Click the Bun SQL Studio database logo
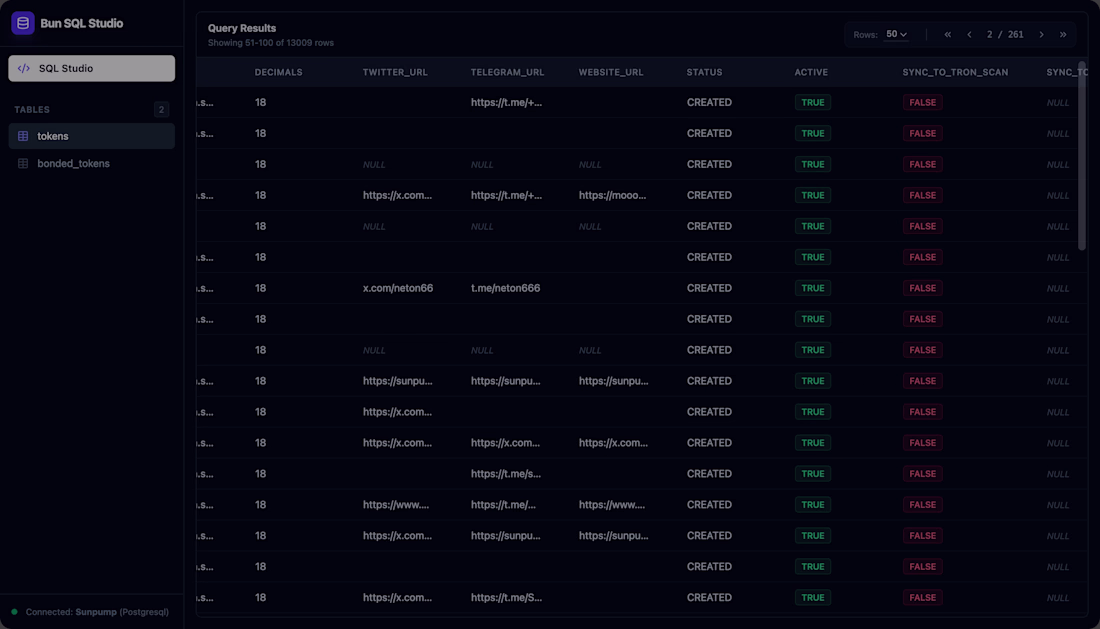The image size is (1100, 629). pyautogui.click(x=23, y=23)
